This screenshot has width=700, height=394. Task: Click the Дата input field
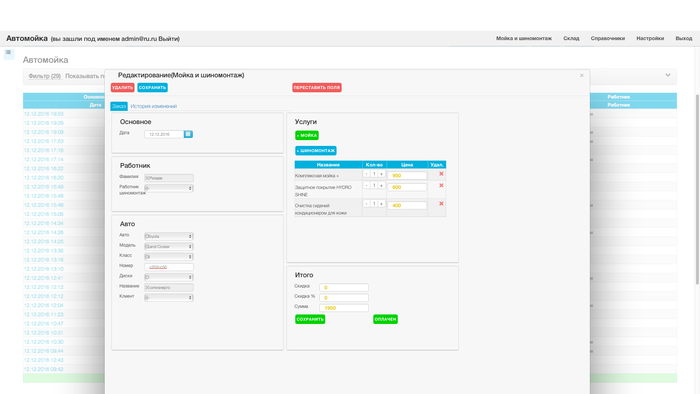[x=164, y=134]
